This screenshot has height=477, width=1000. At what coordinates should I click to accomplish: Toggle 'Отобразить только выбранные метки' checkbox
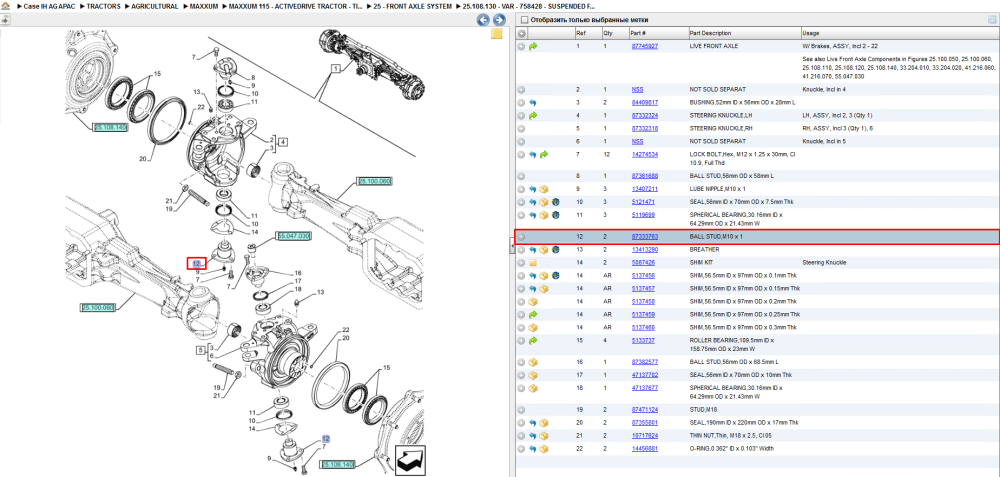524,20
